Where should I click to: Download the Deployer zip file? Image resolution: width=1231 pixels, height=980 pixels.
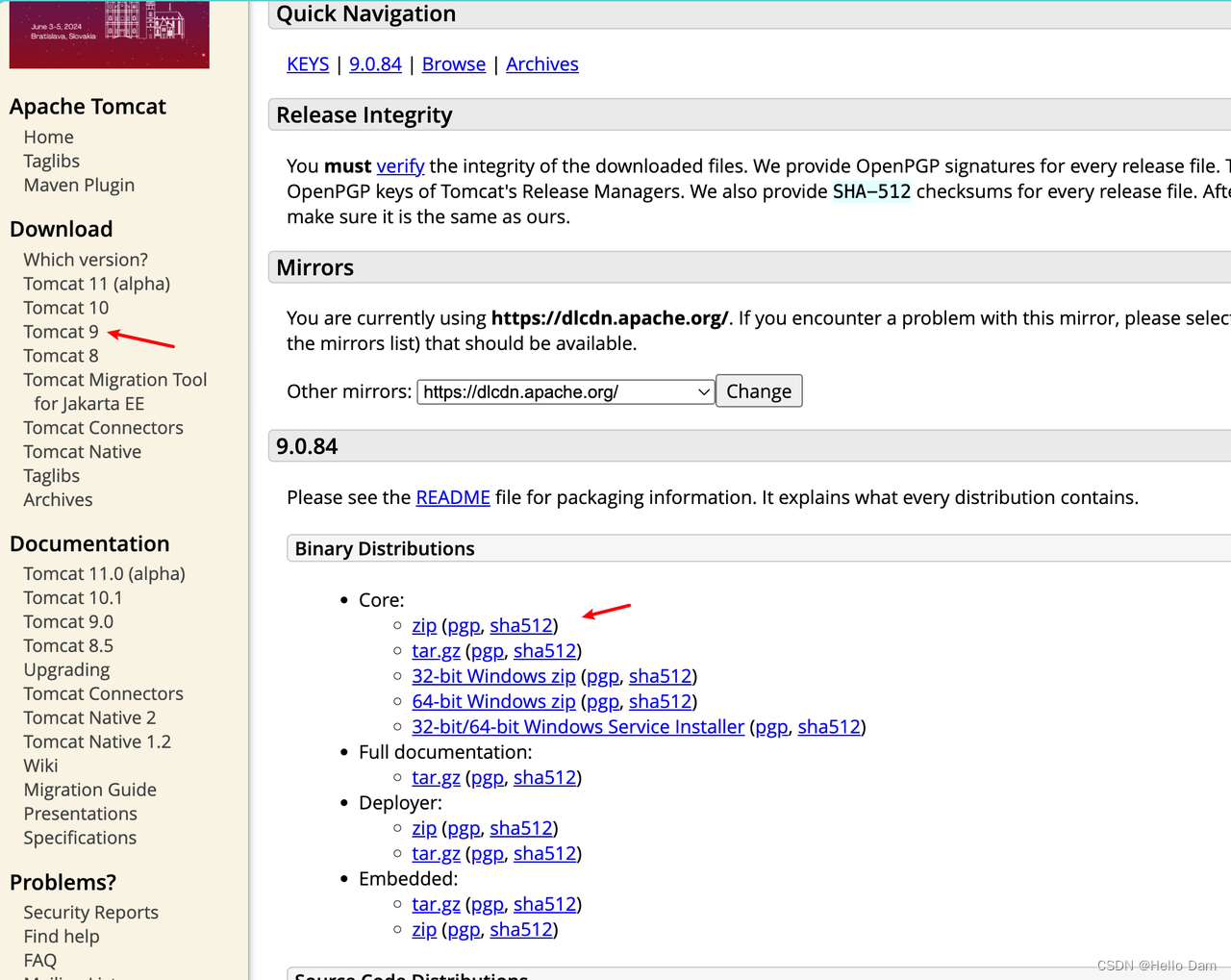coord(424,828)
